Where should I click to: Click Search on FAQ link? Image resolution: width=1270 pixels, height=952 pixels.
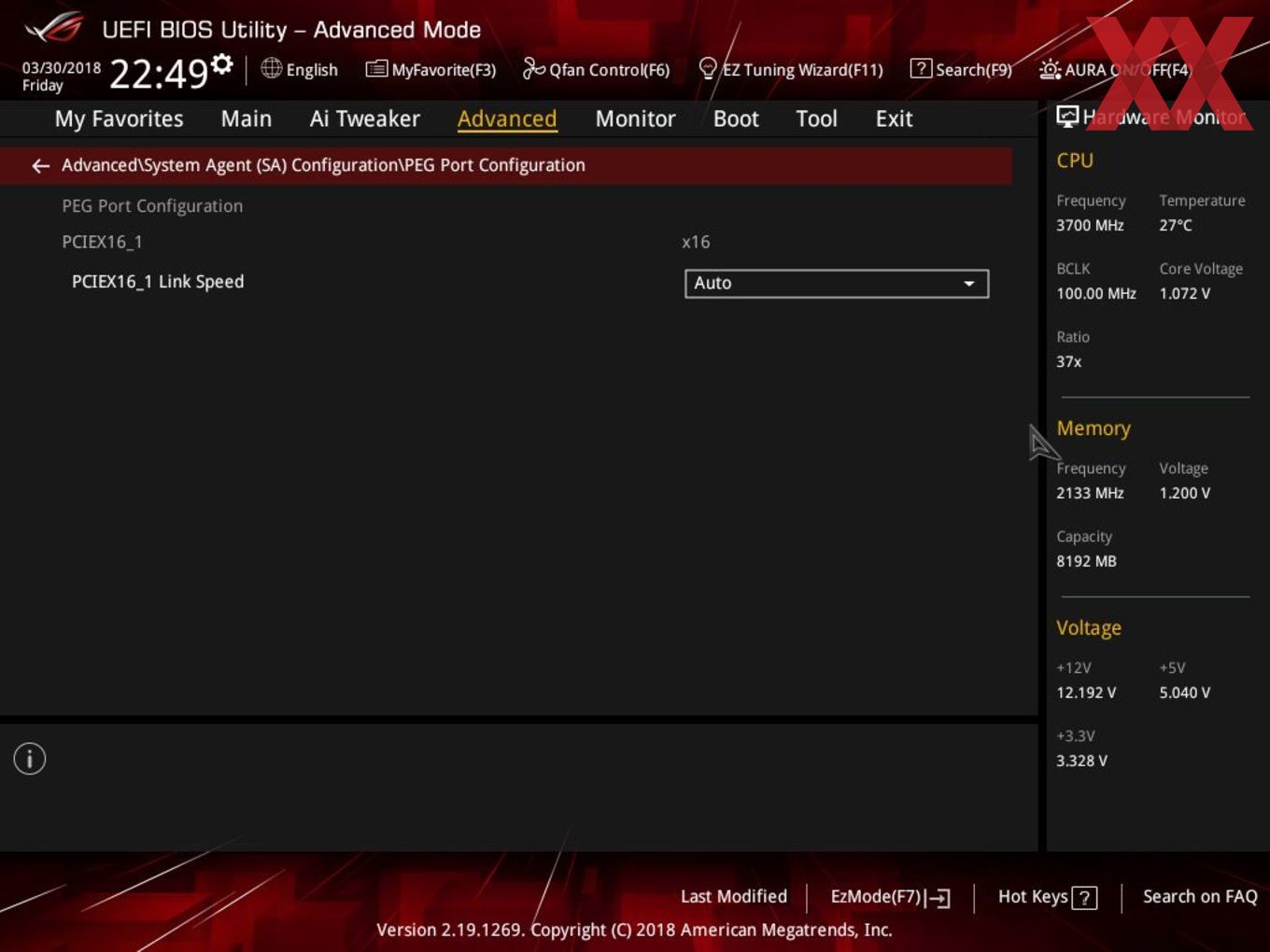tap(1200, 897)
